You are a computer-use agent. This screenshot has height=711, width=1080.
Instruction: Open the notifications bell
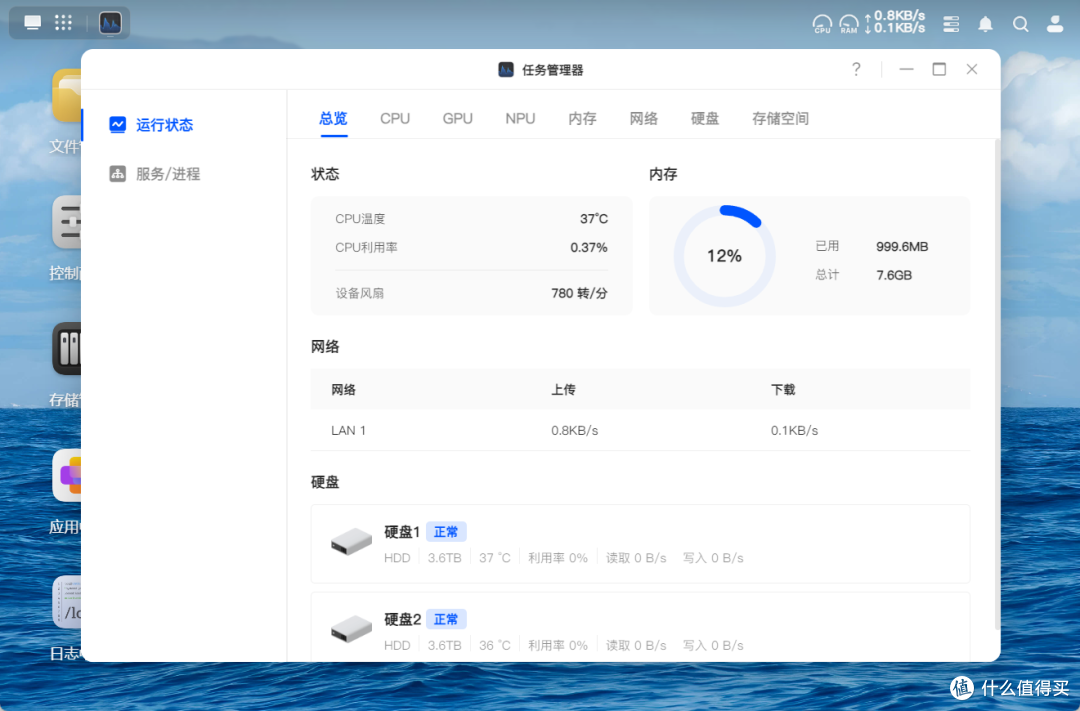pyautogui.click(x=986, y=24)
